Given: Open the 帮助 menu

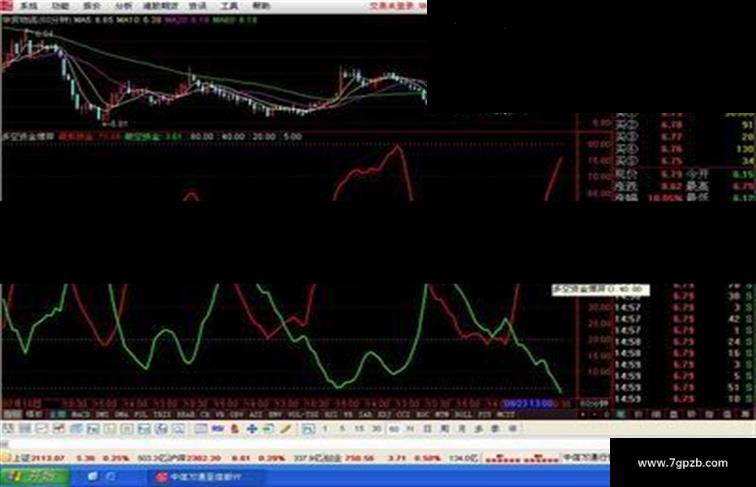Looking at the screenshot, I should point(261,6).
